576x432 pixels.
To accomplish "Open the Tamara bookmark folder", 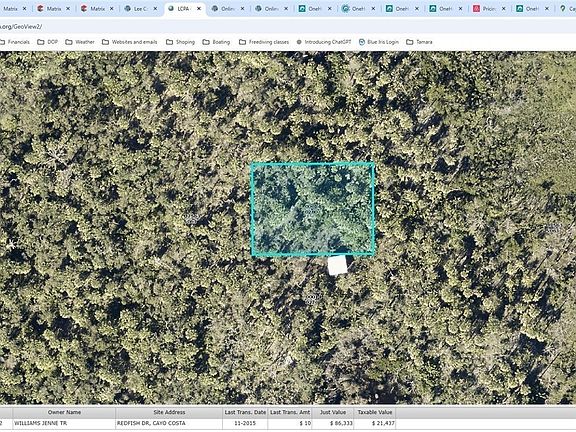I will click(419, 42).
